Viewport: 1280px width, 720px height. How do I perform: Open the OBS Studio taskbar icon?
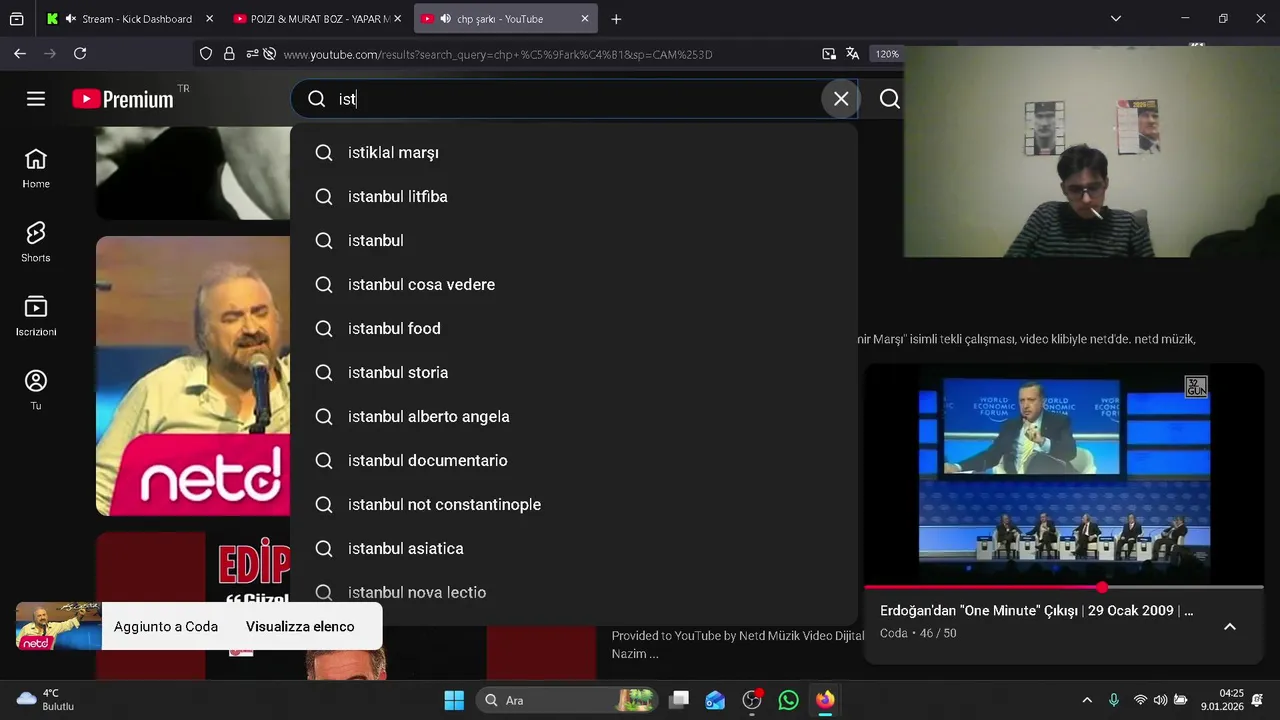(x=752, y=700)
